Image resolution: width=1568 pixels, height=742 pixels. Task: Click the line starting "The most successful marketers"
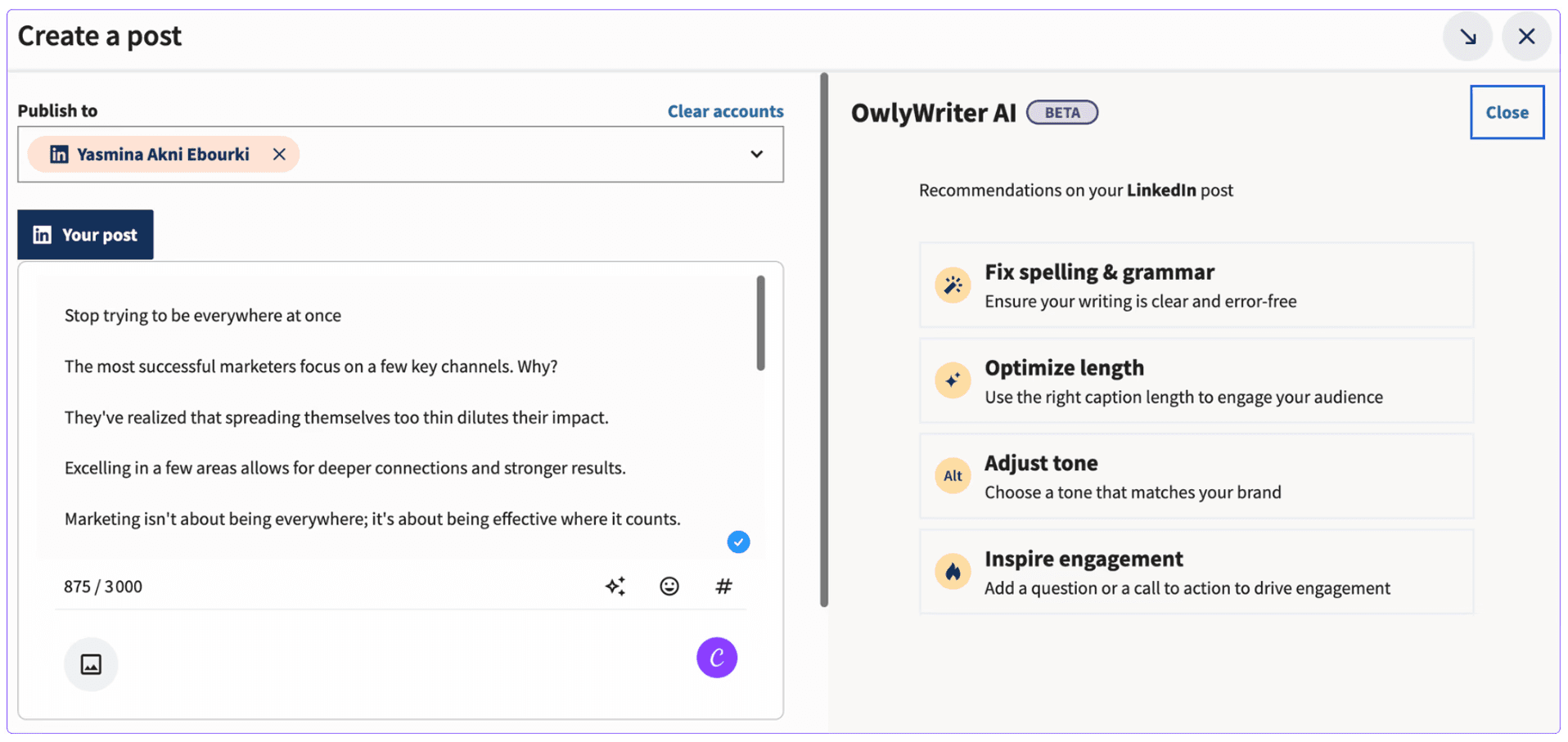click(x=311, y=367)
